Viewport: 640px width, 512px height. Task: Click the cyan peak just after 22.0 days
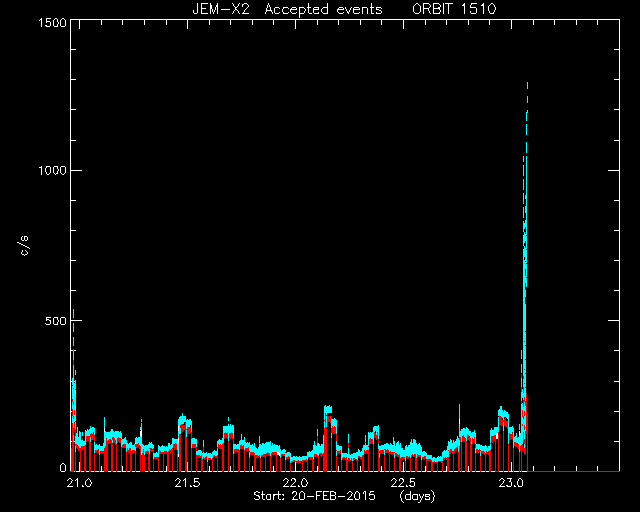328,409
